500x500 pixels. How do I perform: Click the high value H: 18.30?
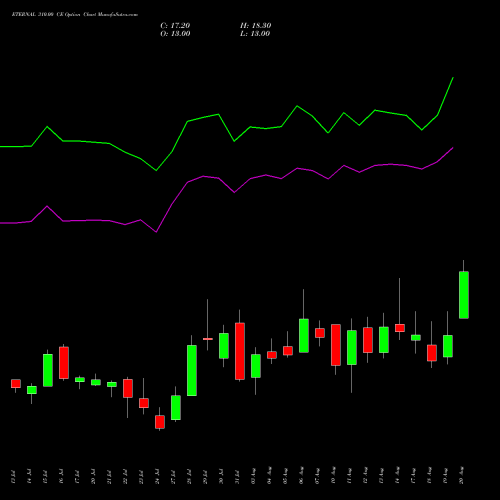tap(255, 26)
